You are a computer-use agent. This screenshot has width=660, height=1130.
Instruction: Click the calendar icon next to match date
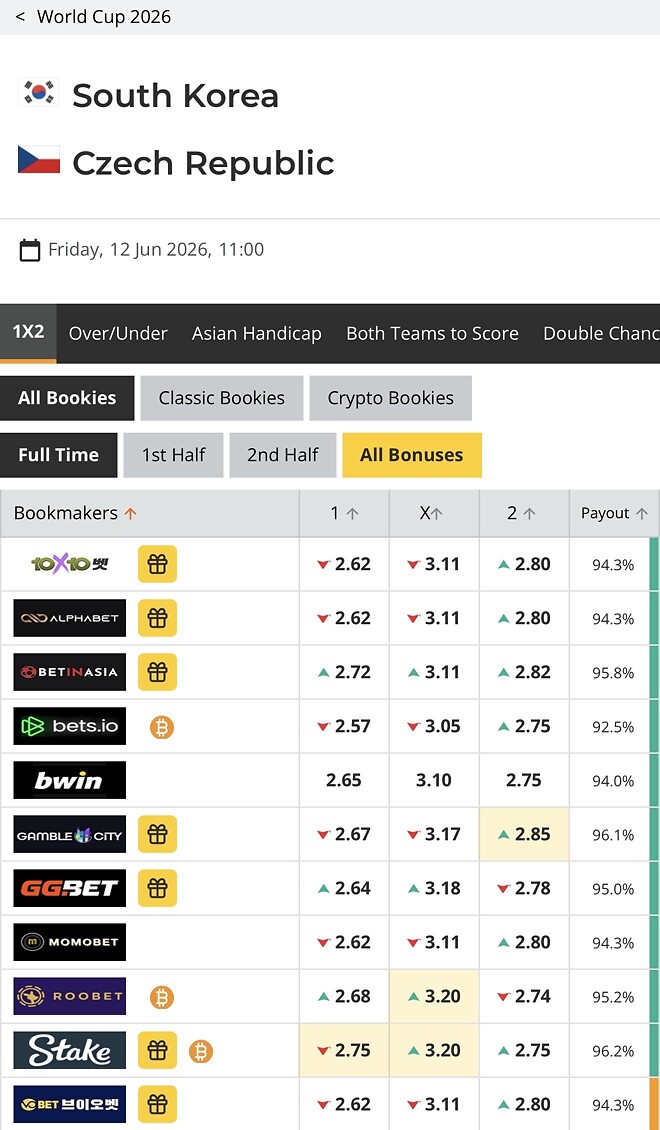click(x=30, y=250)
